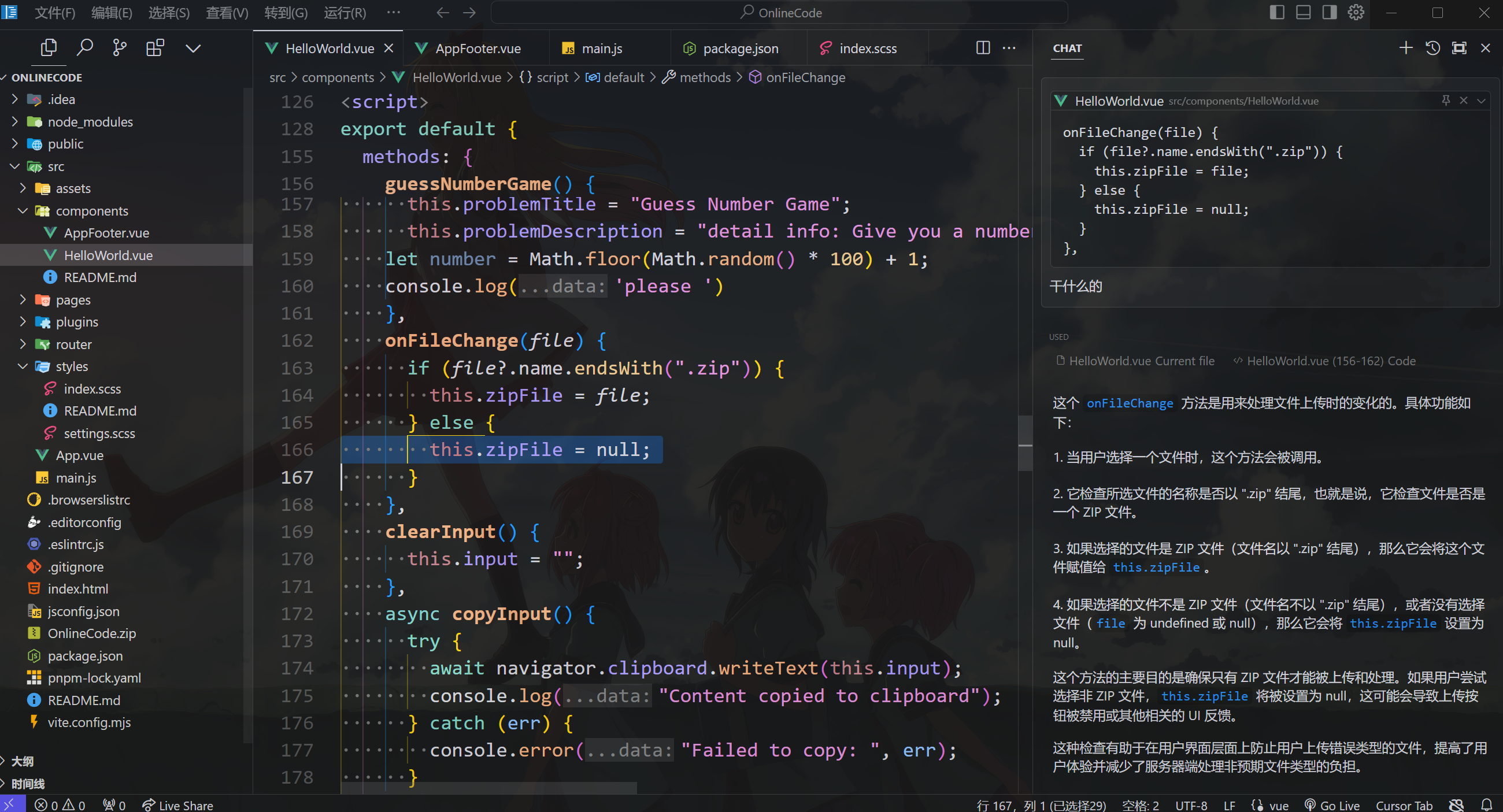Split the editor to the right
1503x812 pixels.
983,48
